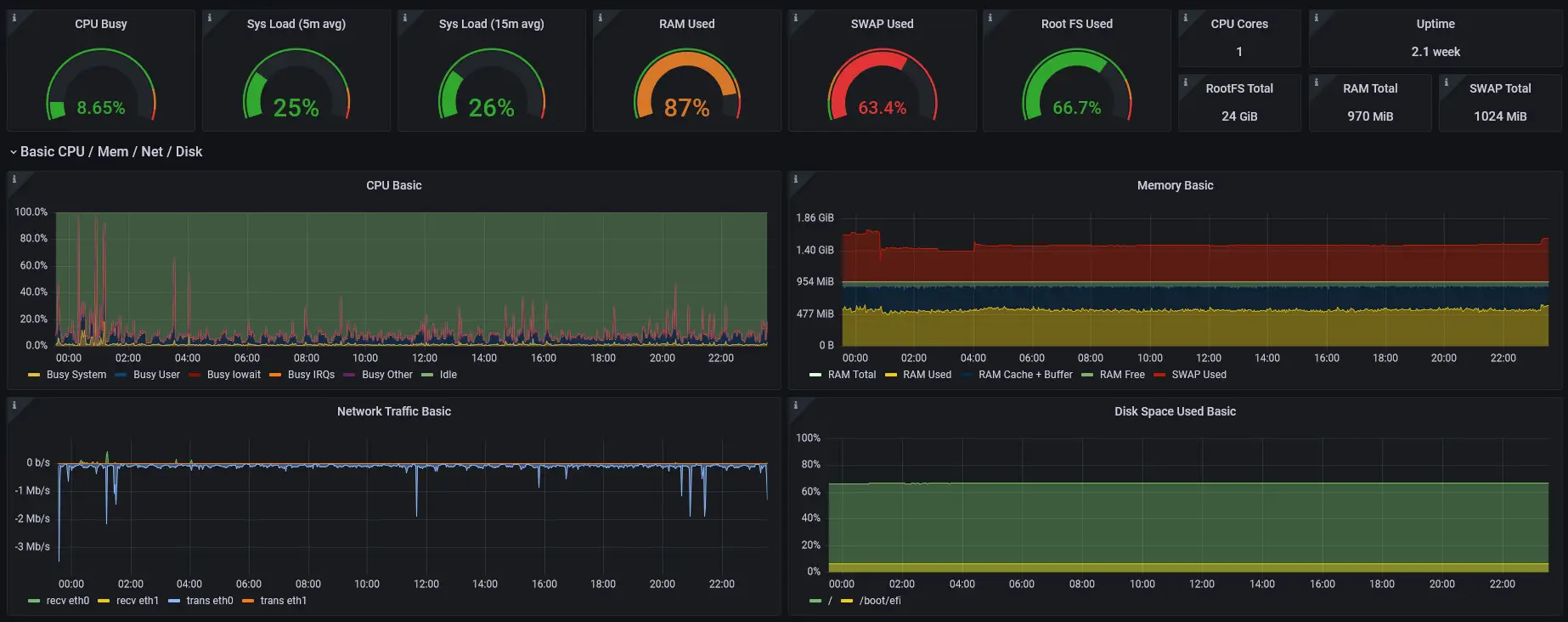Toggle Busy User series in CPU legend
1568x622 pixels.
pyautogui.click(x=157, y=375)
